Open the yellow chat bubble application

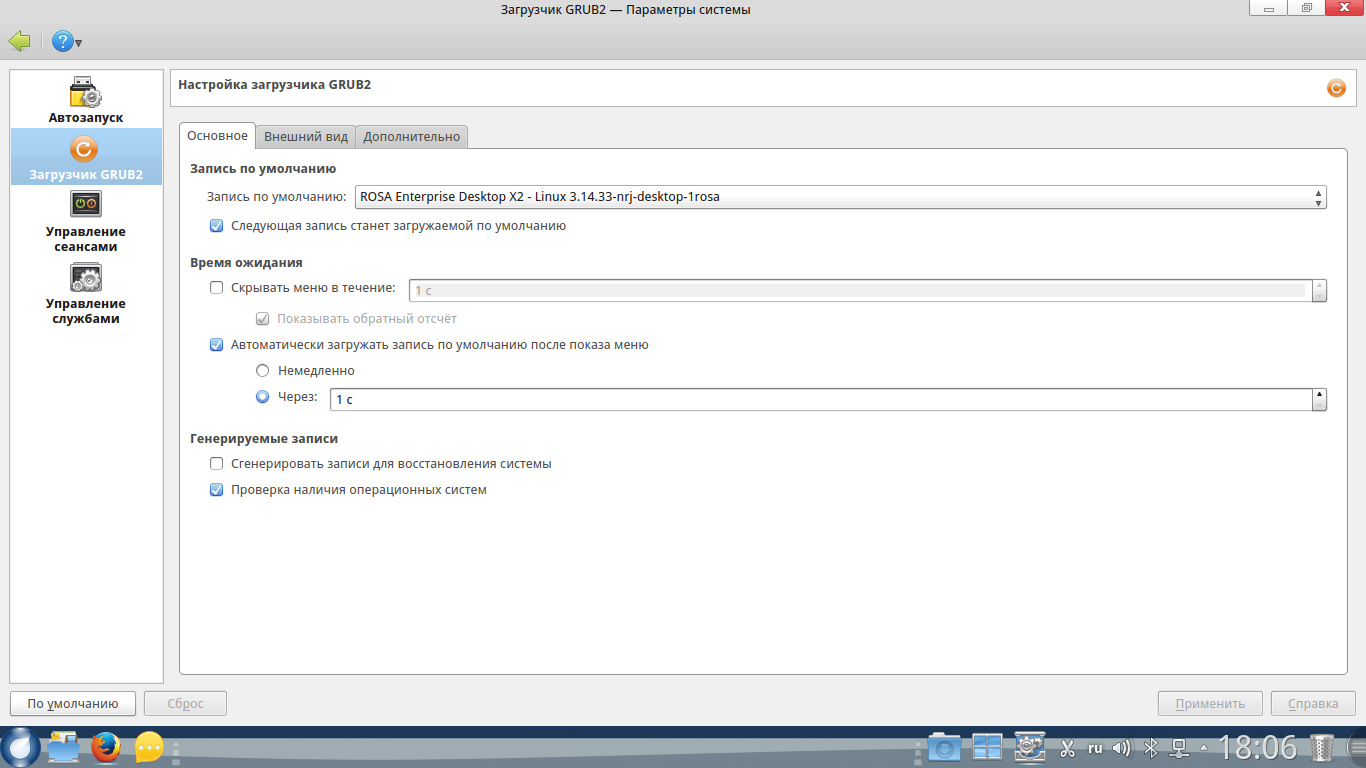tap(149, 747)
